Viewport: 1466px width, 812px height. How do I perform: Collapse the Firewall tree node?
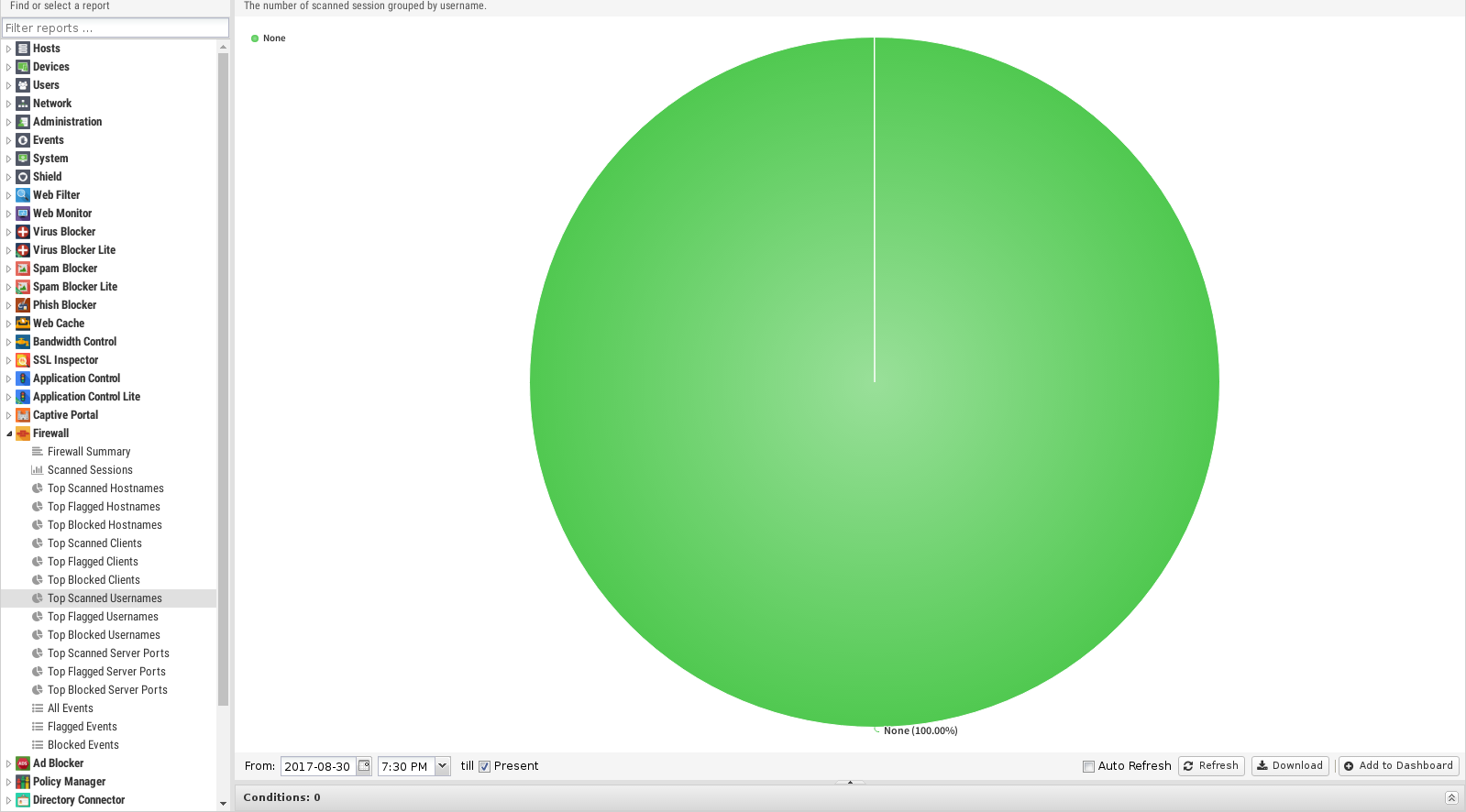click(9, 433)
